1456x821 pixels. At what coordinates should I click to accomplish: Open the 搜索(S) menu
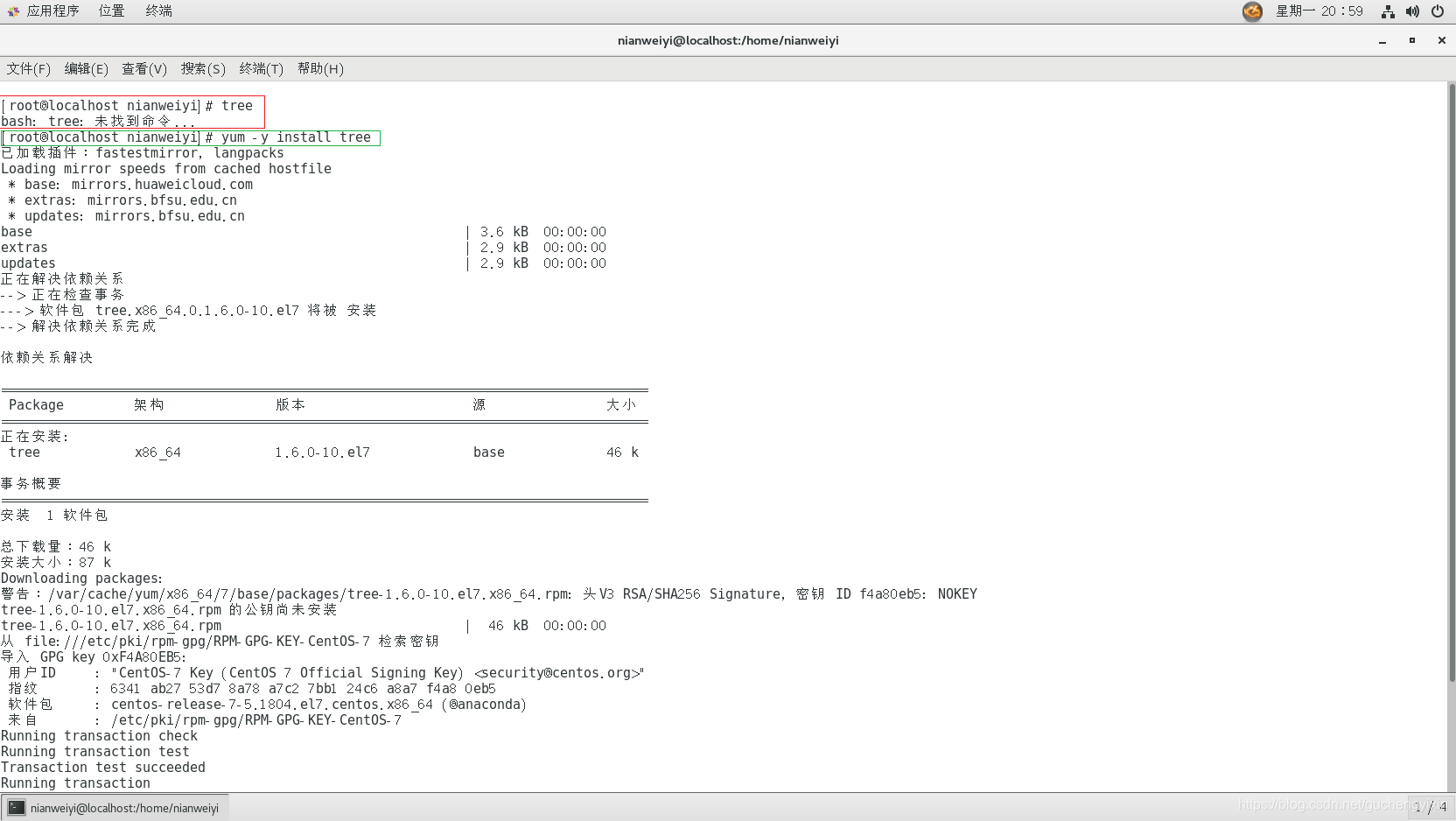coord(203,69)
